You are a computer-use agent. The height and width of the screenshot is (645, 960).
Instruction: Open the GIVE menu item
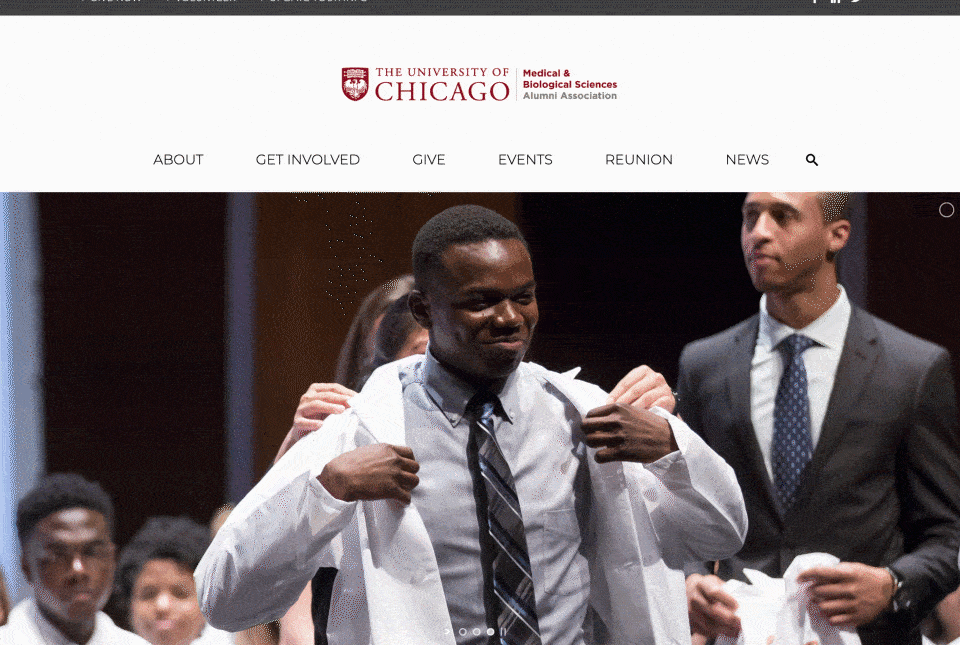click(x=429, y=160)
